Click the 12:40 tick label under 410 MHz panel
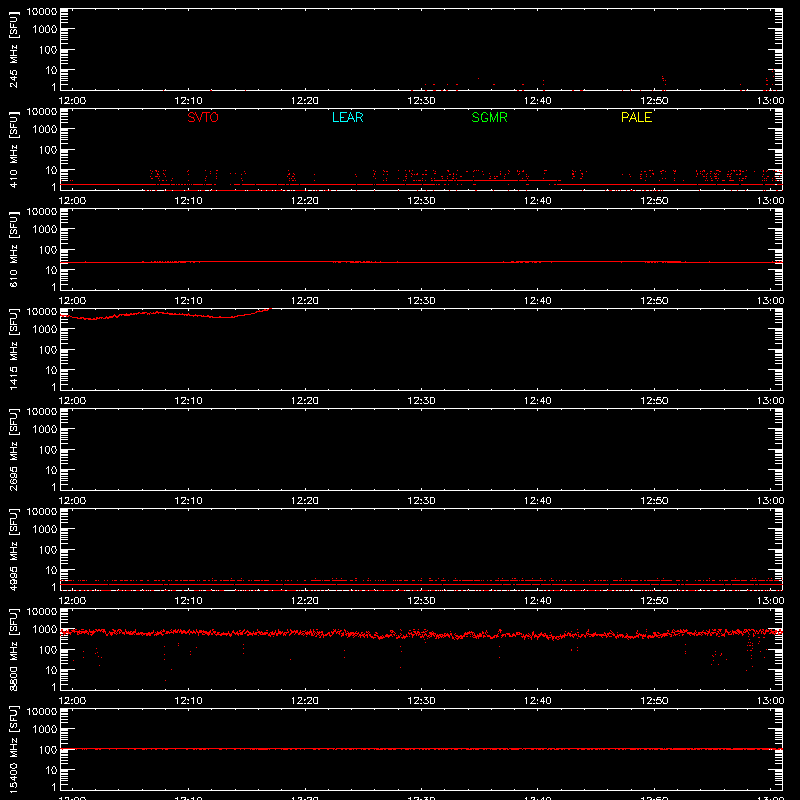800x800 pixels. 538,201
